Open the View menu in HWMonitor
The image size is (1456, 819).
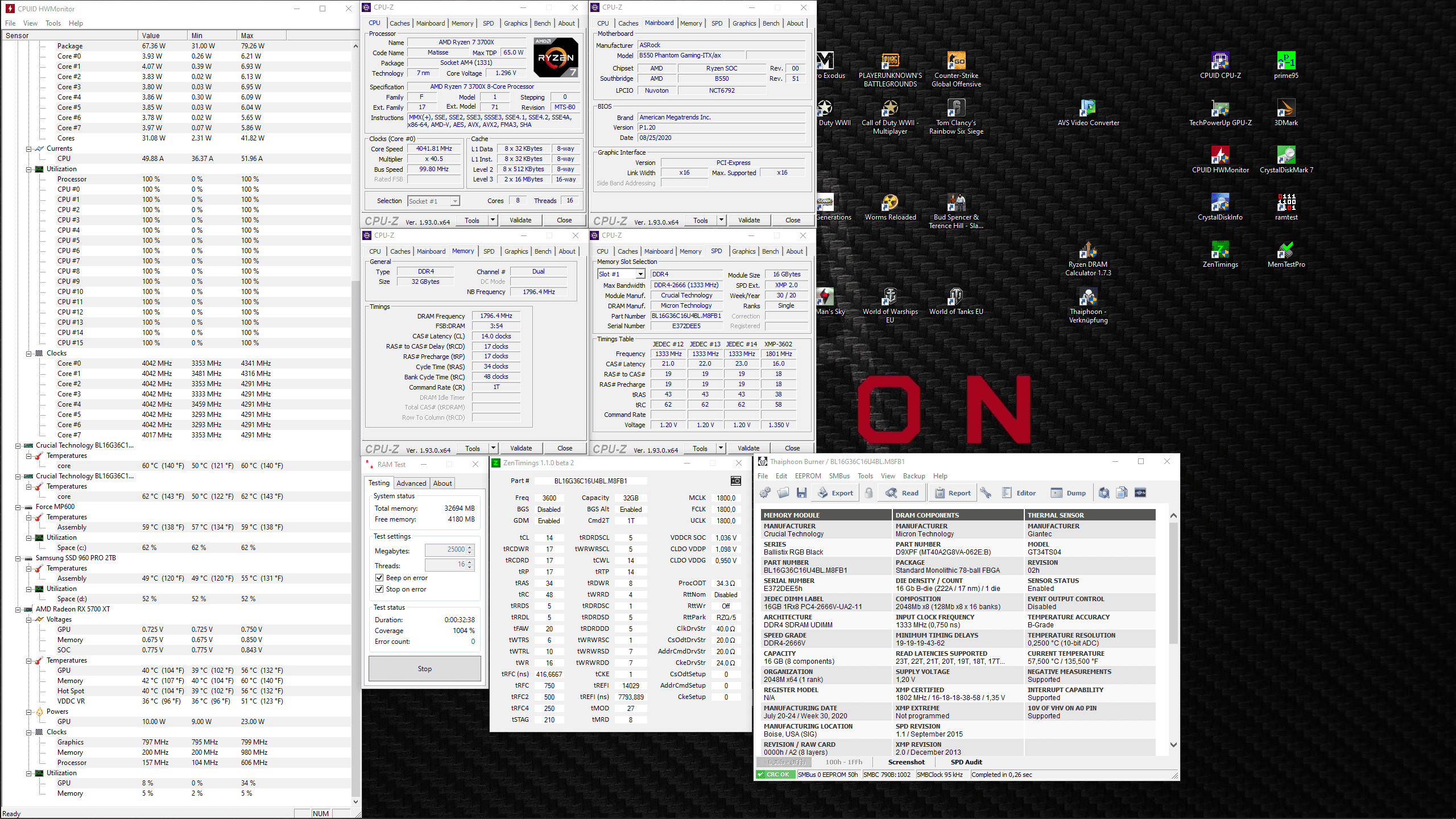point(30,23)
